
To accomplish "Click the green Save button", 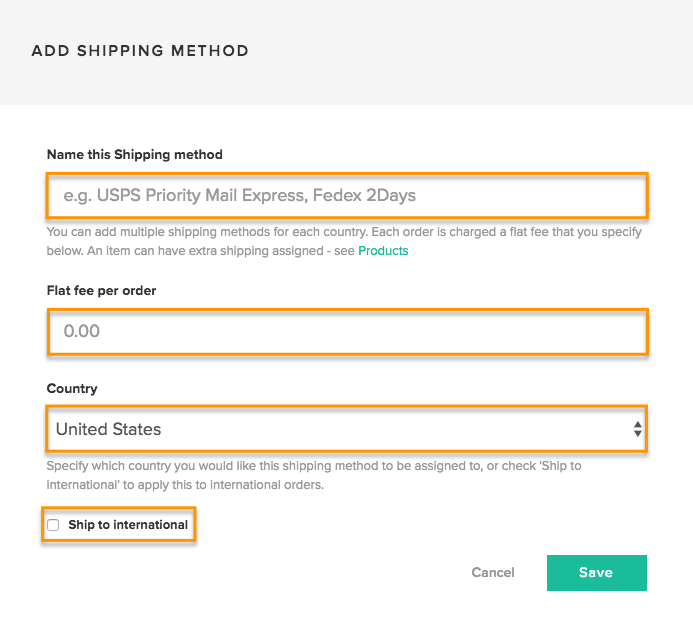I will click(597, 573).
